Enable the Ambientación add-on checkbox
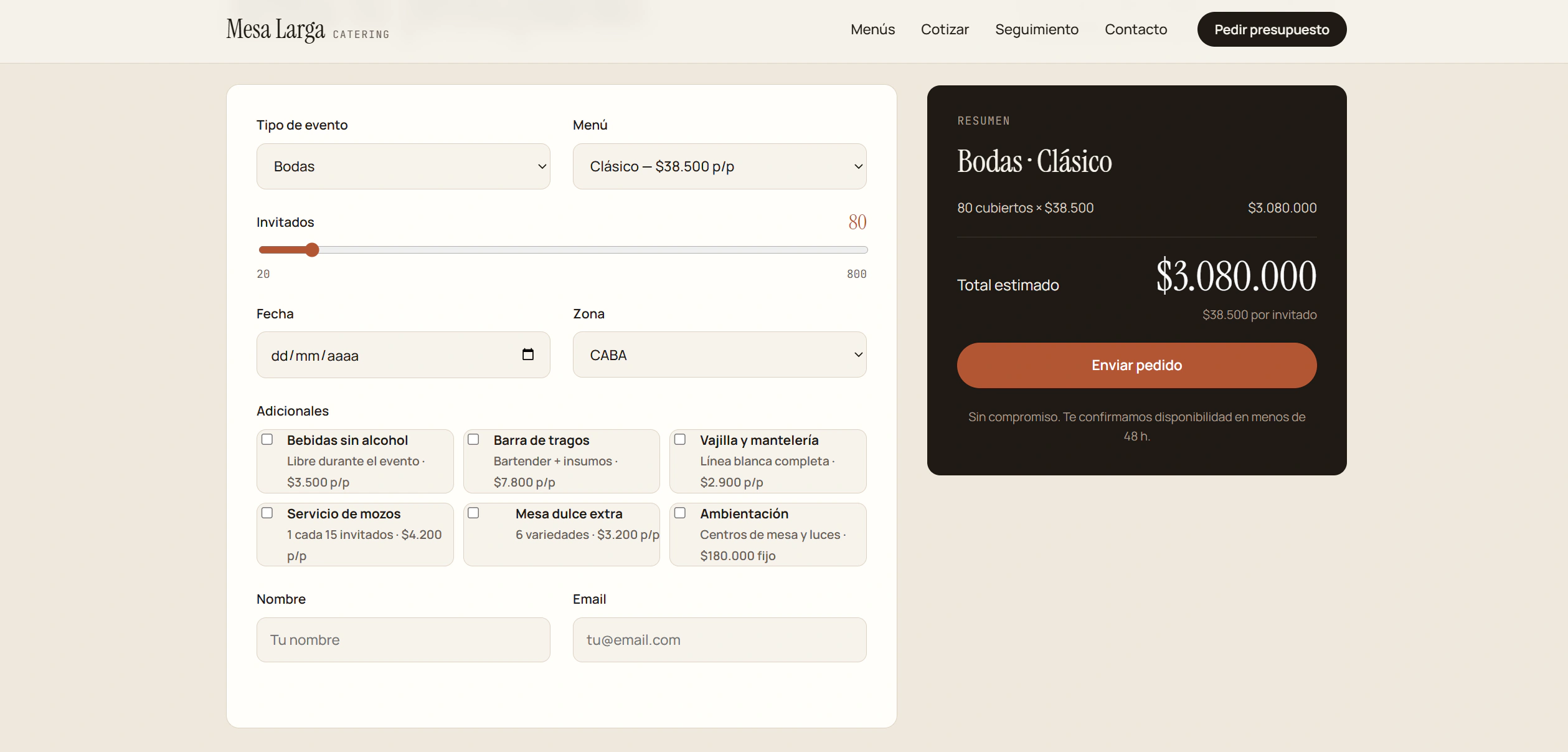 680,513
